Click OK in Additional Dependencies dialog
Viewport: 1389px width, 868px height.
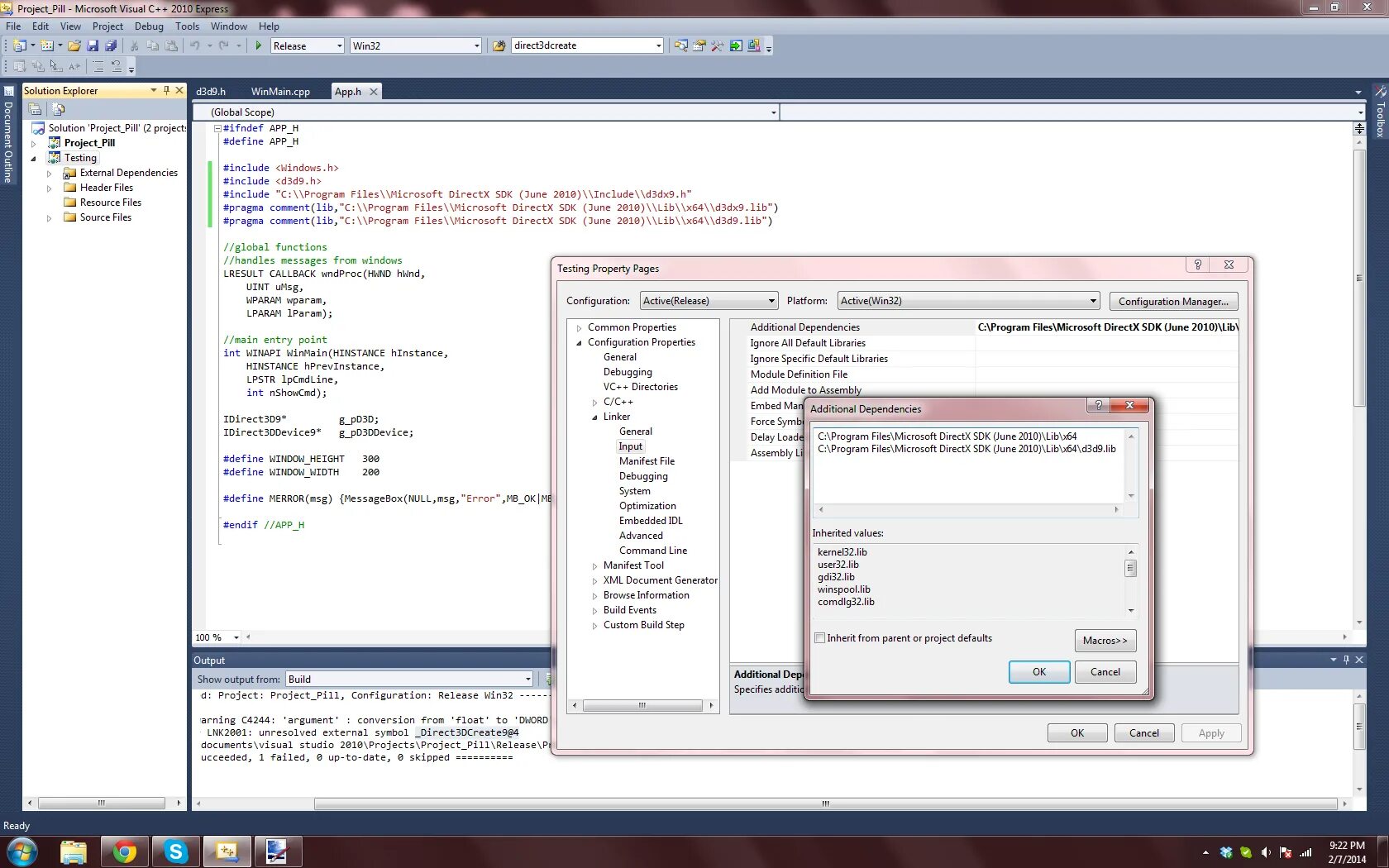coord(1039,672)
